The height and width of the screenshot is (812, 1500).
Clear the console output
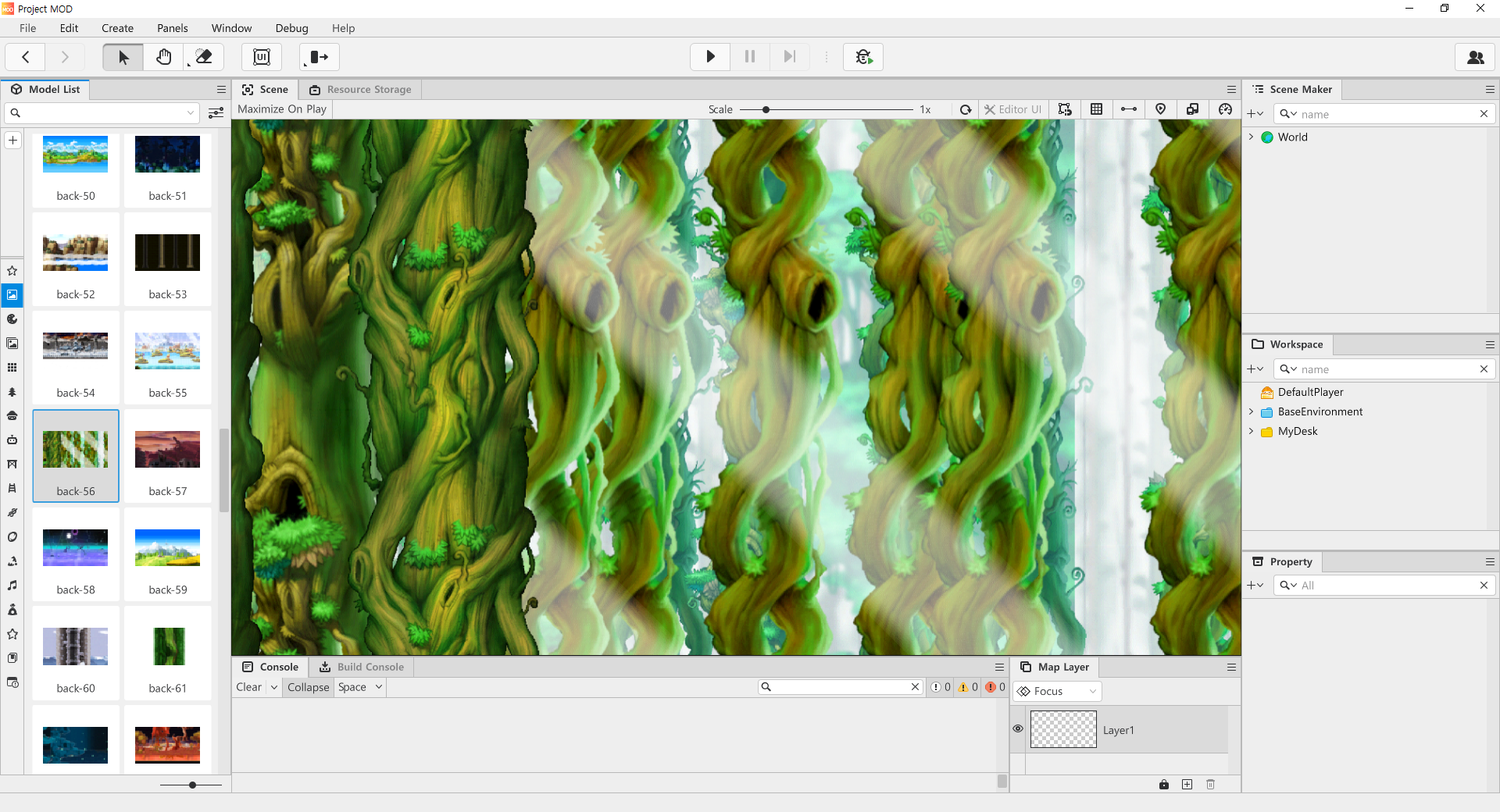click(x=249, y=687)
